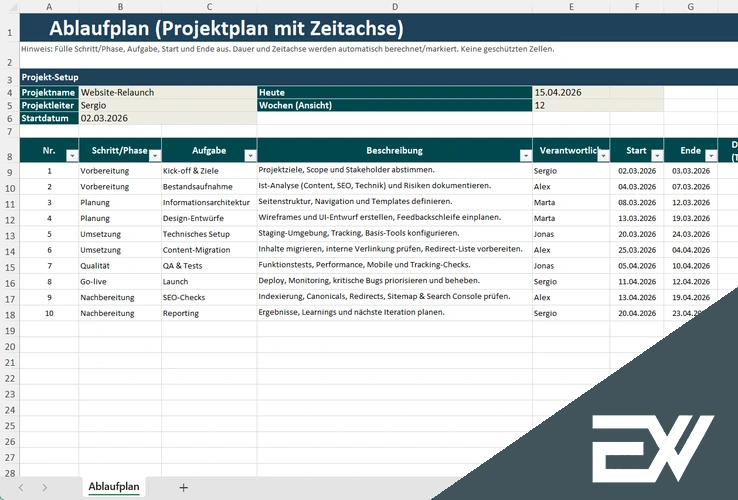
Task: Select the end date 04.04.2026 cell
Action: pyautogui.click(x=690, y=250)
